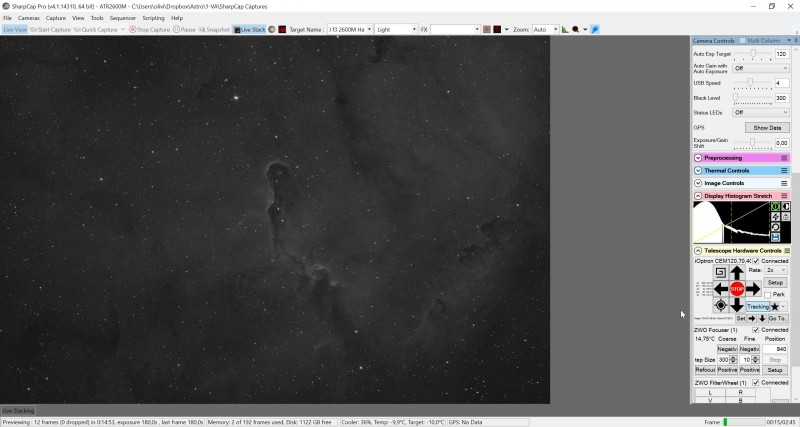Toggle the Tracking button
Image resolution: width=800 pixels, height=427 pixels.
coord(758,307)
